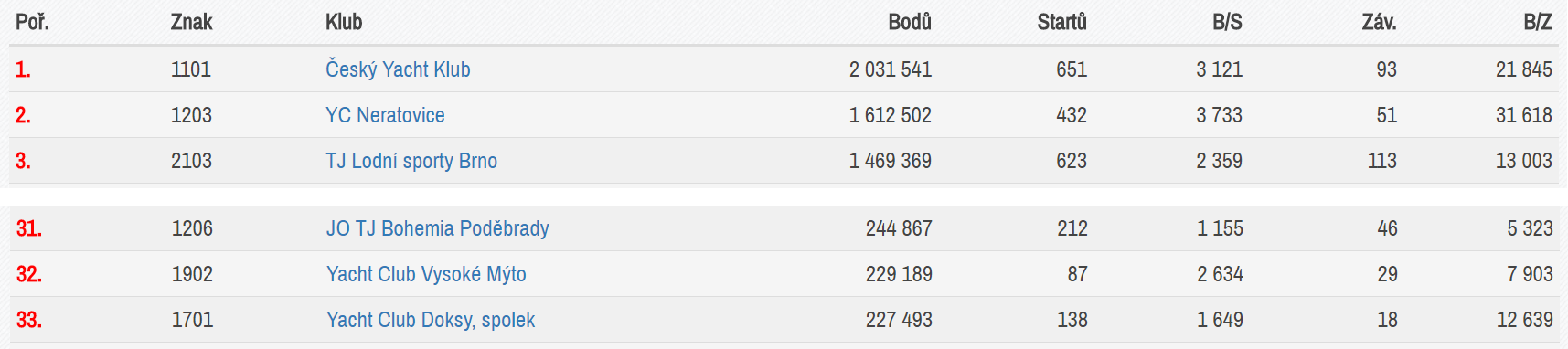
Task: Click the B/Z column header
Action: click(1538, 22)
